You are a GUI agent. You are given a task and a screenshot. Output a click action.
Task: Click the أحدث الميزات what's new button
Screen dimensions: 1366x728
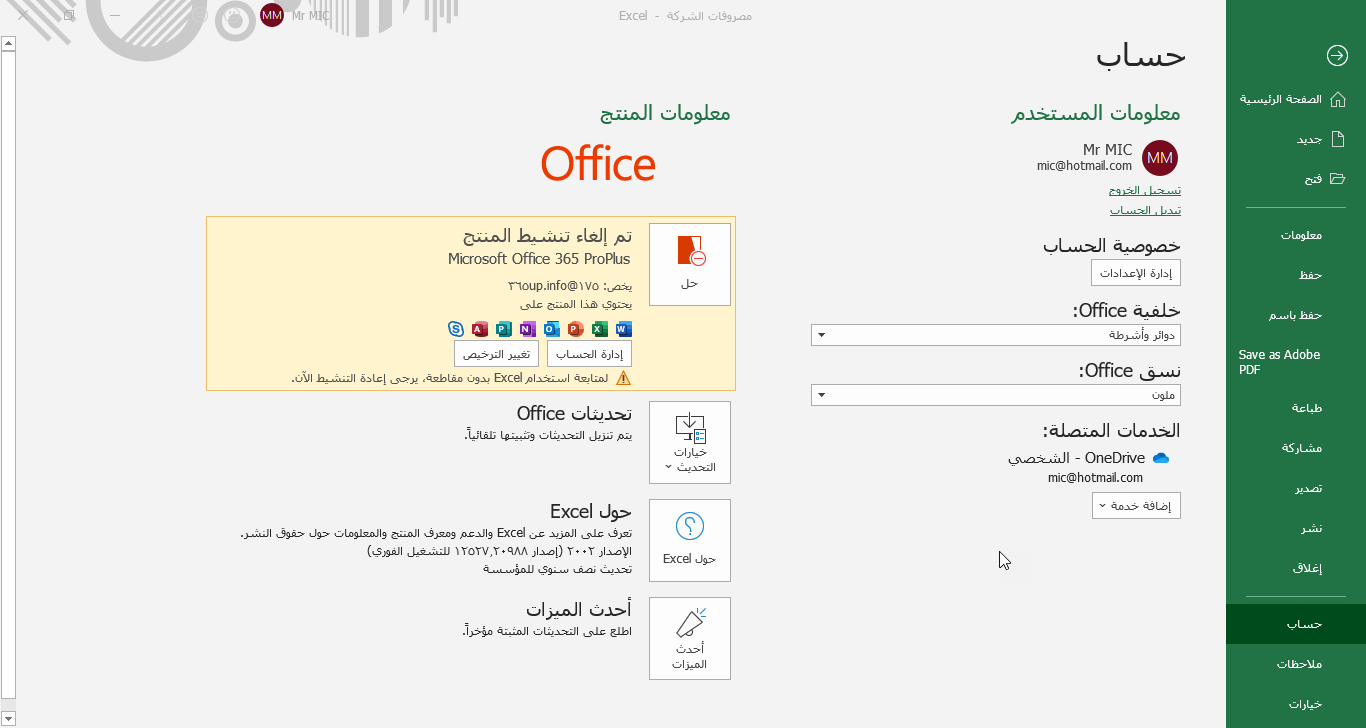[x=690, y=638]
